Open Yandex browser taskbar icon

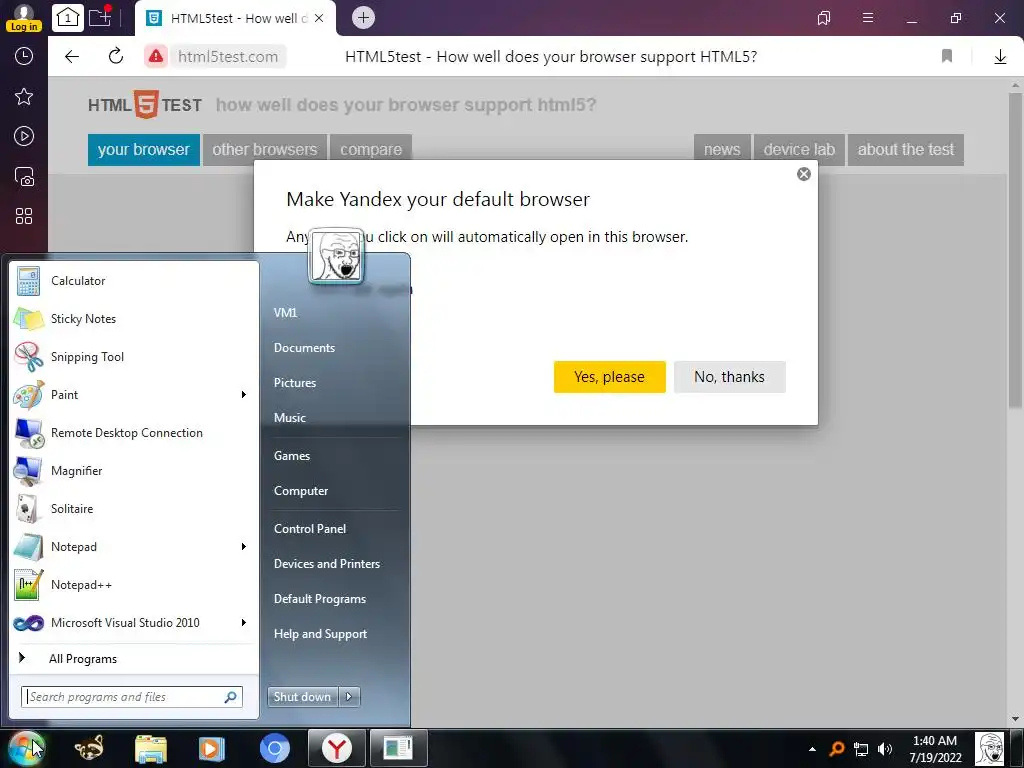pos(336,748)
